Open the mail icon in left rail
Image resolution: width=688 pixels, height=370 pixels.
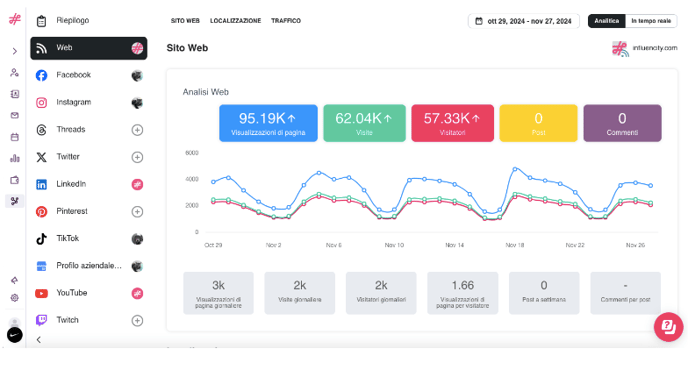[x=14, y=115]
